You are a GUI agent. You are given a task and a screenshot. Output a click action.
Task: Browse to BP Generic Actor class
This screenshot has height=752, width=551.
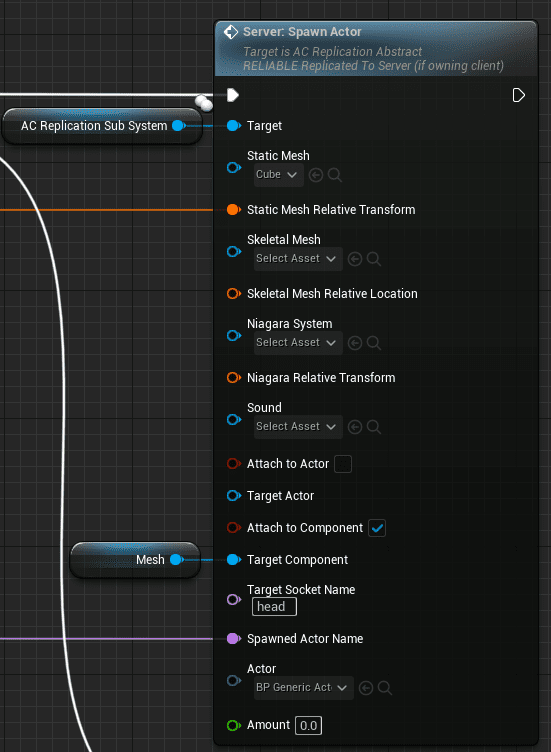pos(385,688)
